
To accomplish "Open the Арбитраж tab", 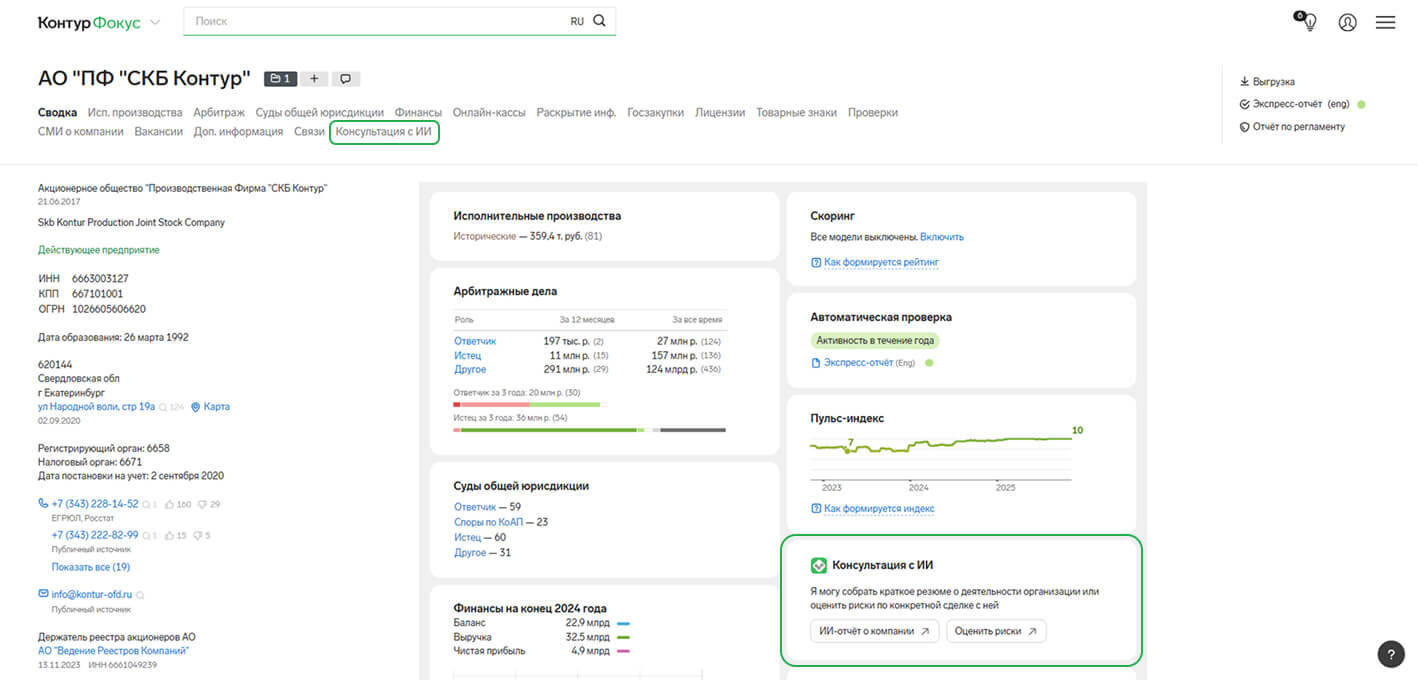I will 218,113.
